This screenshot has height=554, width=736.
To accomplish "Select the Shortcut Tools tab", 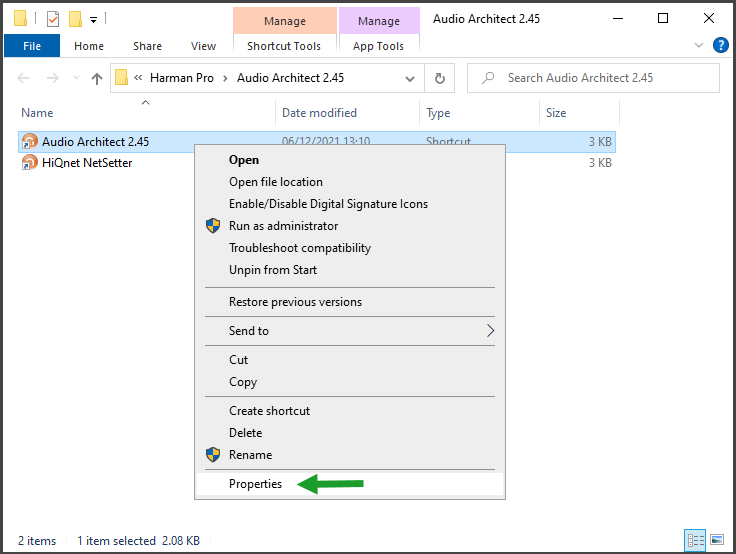I will (x=284, y=46).
